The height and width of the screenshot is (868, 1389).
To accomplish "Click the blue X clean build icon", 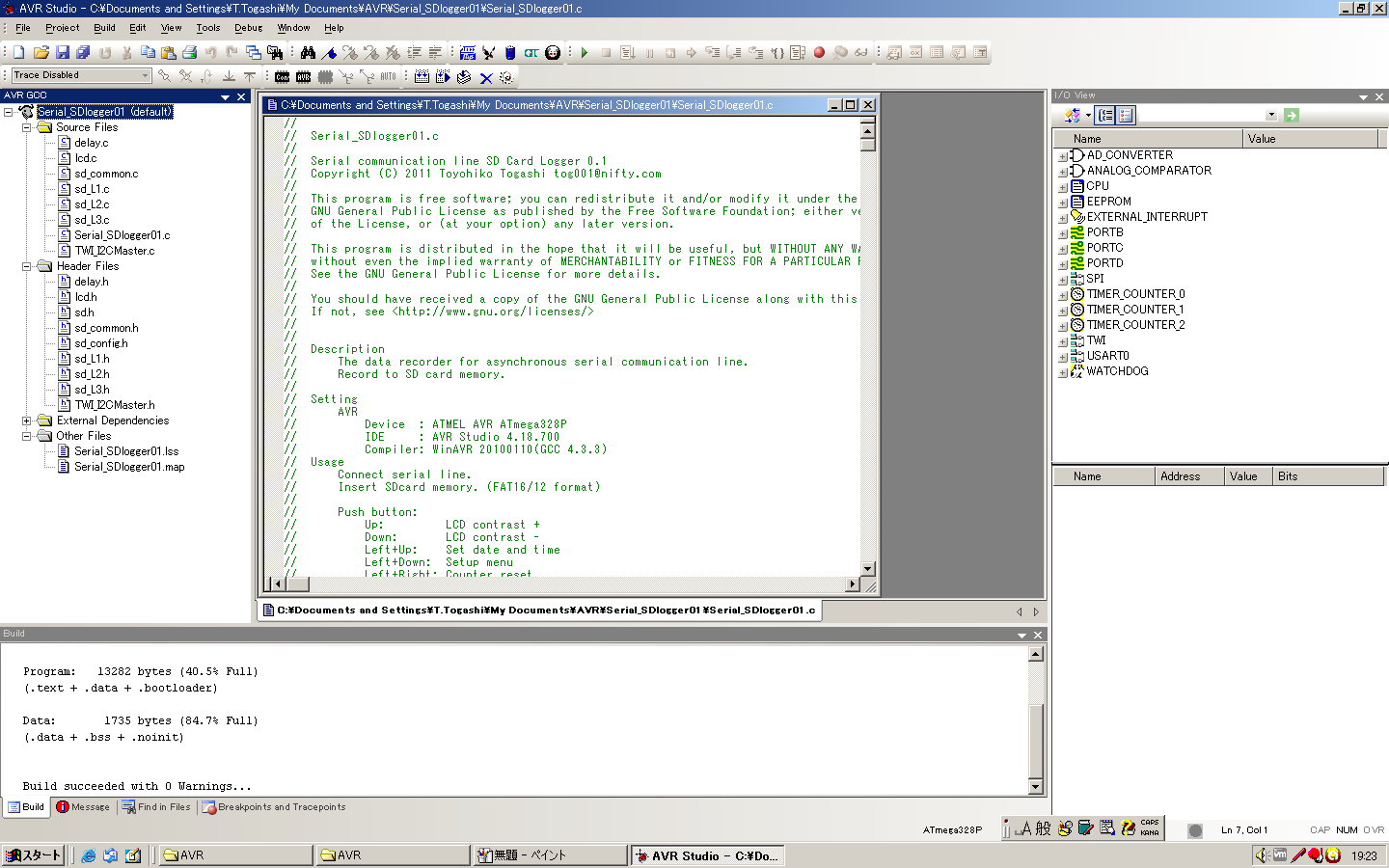I will click(x=486, y=77).
